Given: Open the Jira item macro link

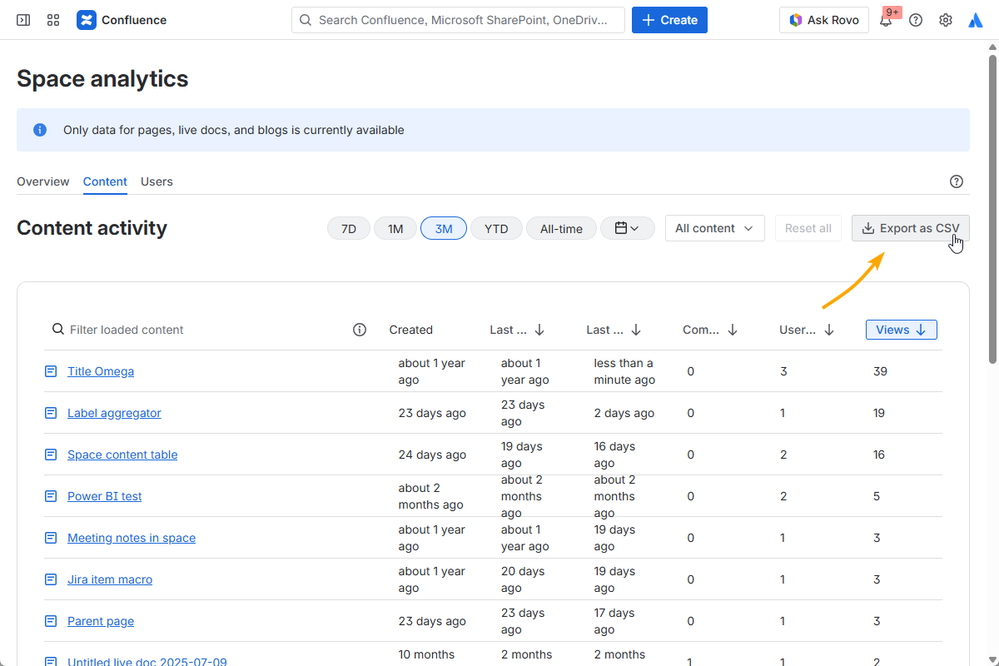Looking at the screenshot, I should (110, 579).
